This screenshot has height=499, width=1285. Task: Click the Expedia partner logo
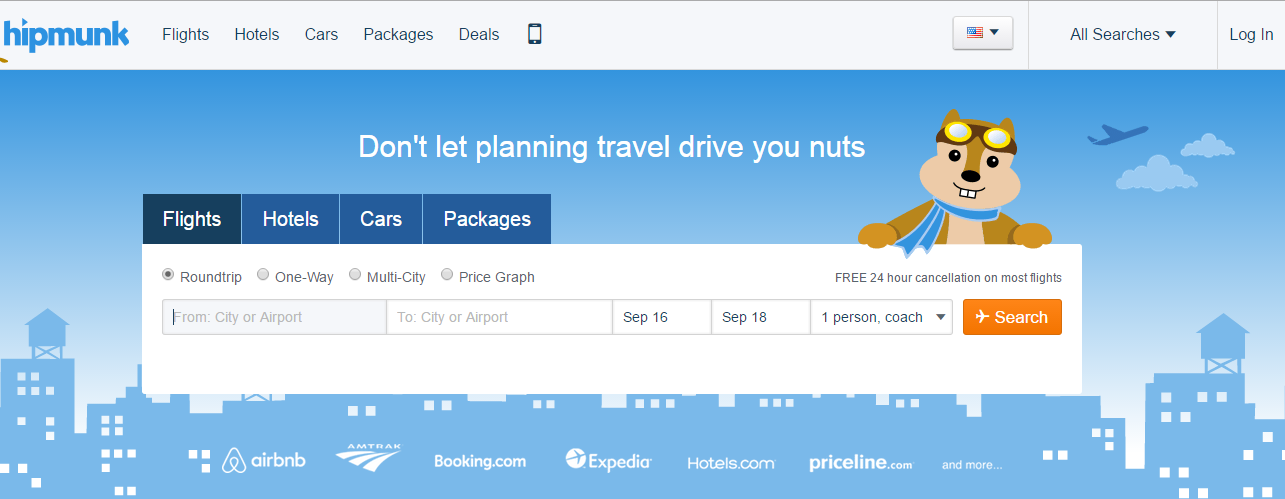point(608,461)
